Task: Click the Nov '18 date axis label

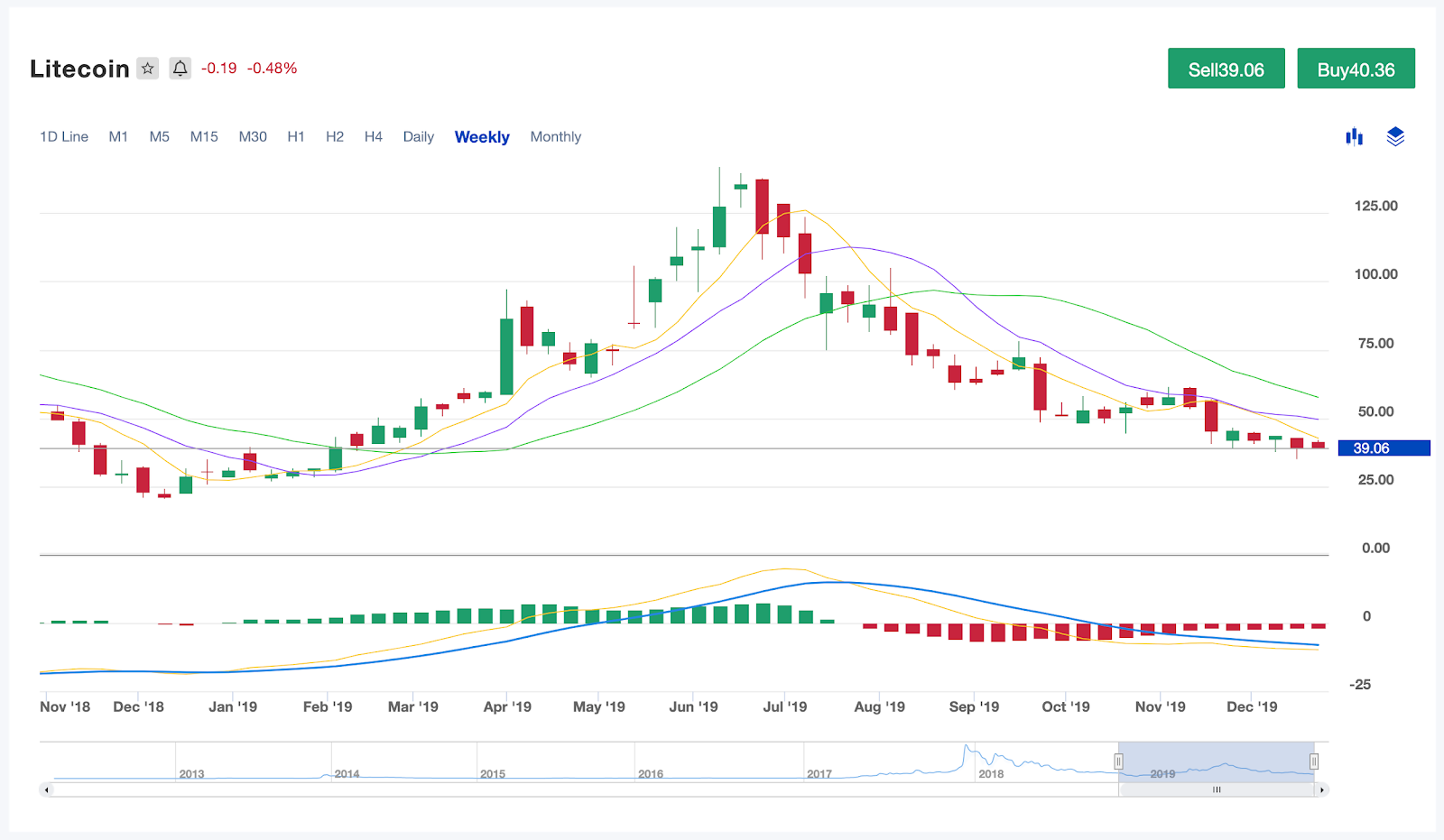Action: (65, 706)
